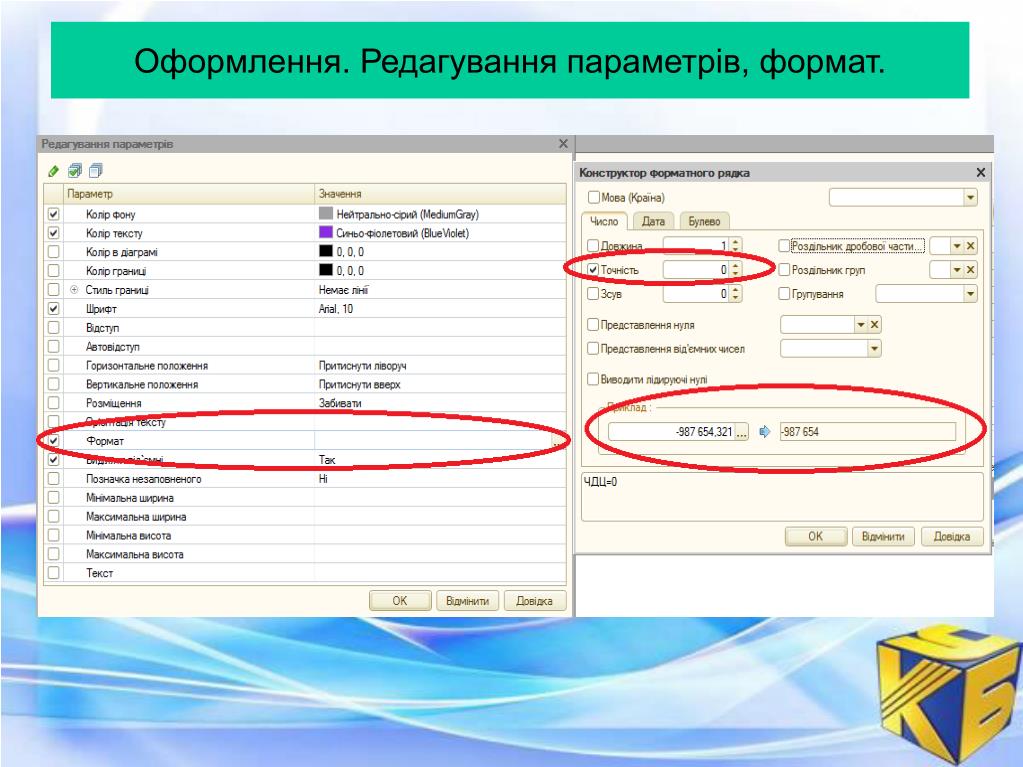
Task: Close the Конструктор форматного рядка dialog
Action: tap(981, 173)
